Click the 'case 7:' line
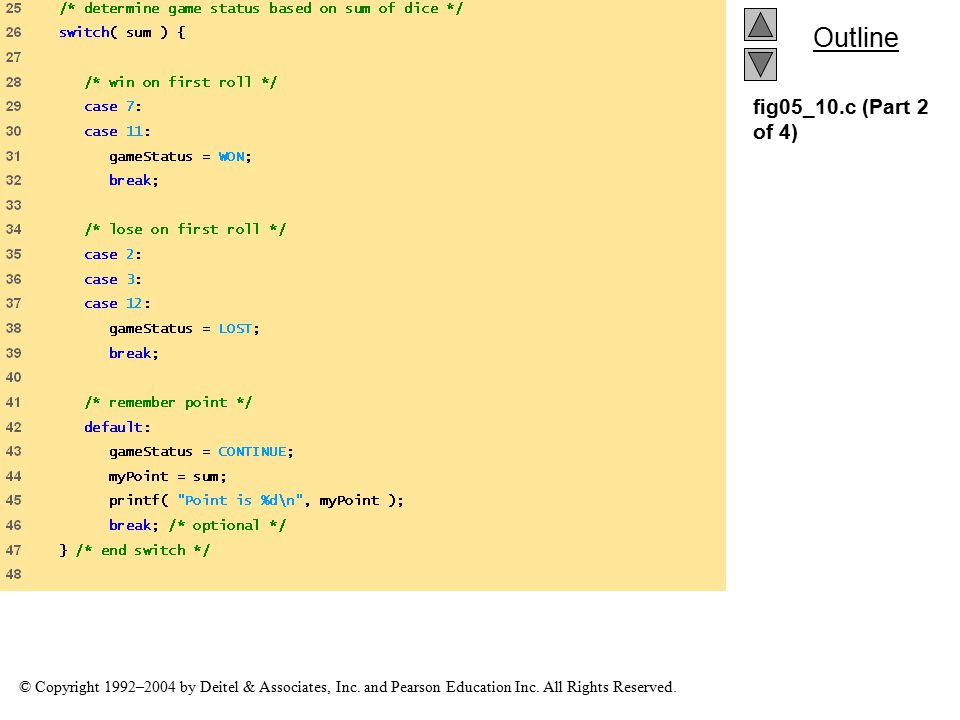960x720 pixels. (113, 107)
